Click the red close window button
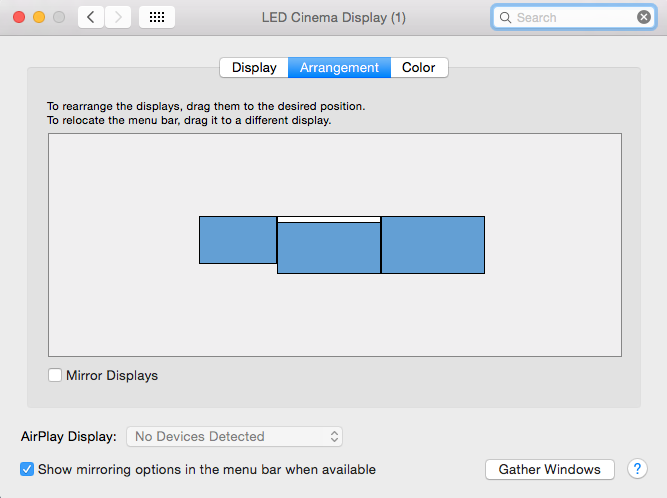Image resolution: width=667 pixels, height=498 pixels. coord(19,17)
